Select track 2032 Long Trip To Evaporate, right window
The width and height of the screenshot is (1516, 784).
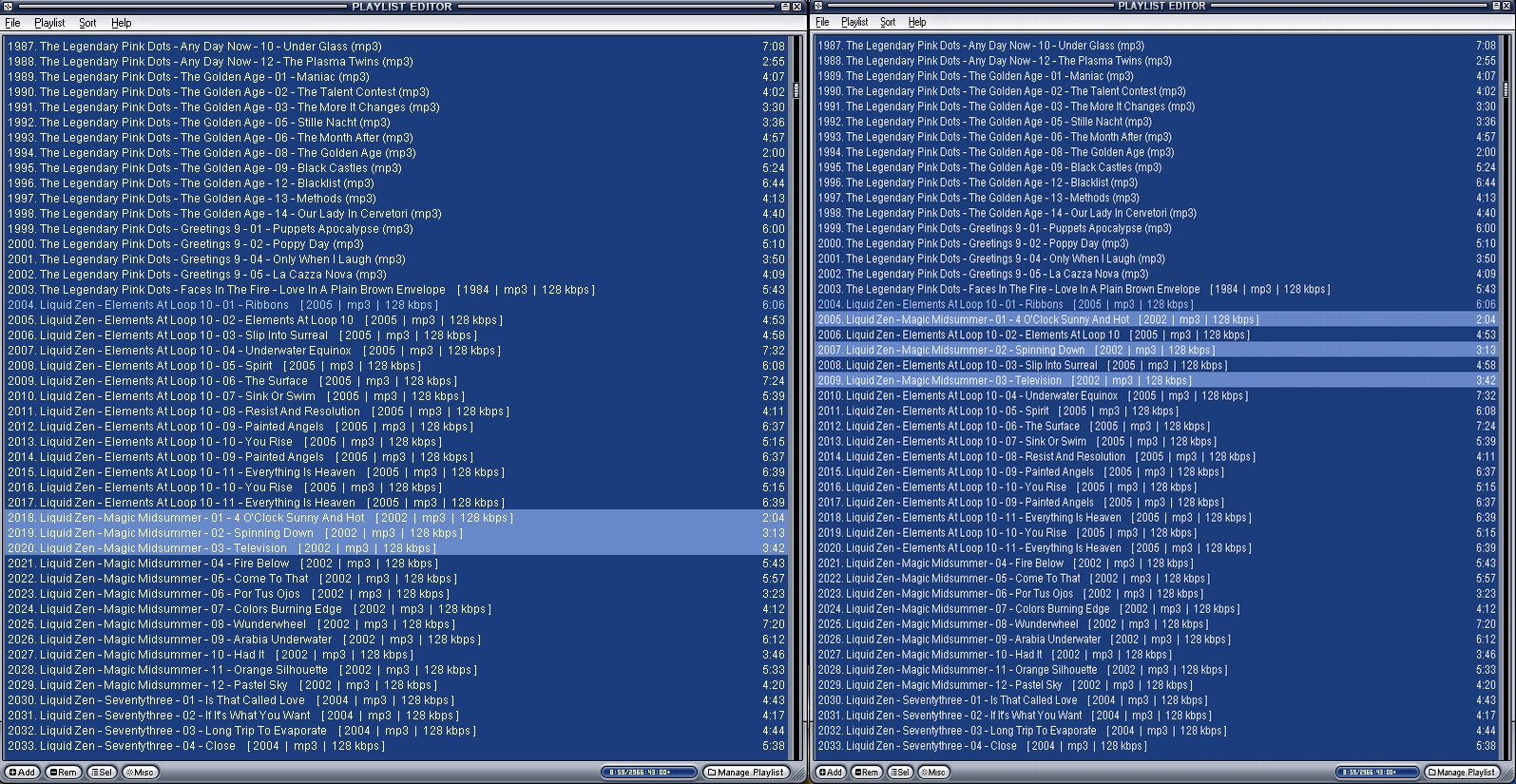coord(1157,730)
